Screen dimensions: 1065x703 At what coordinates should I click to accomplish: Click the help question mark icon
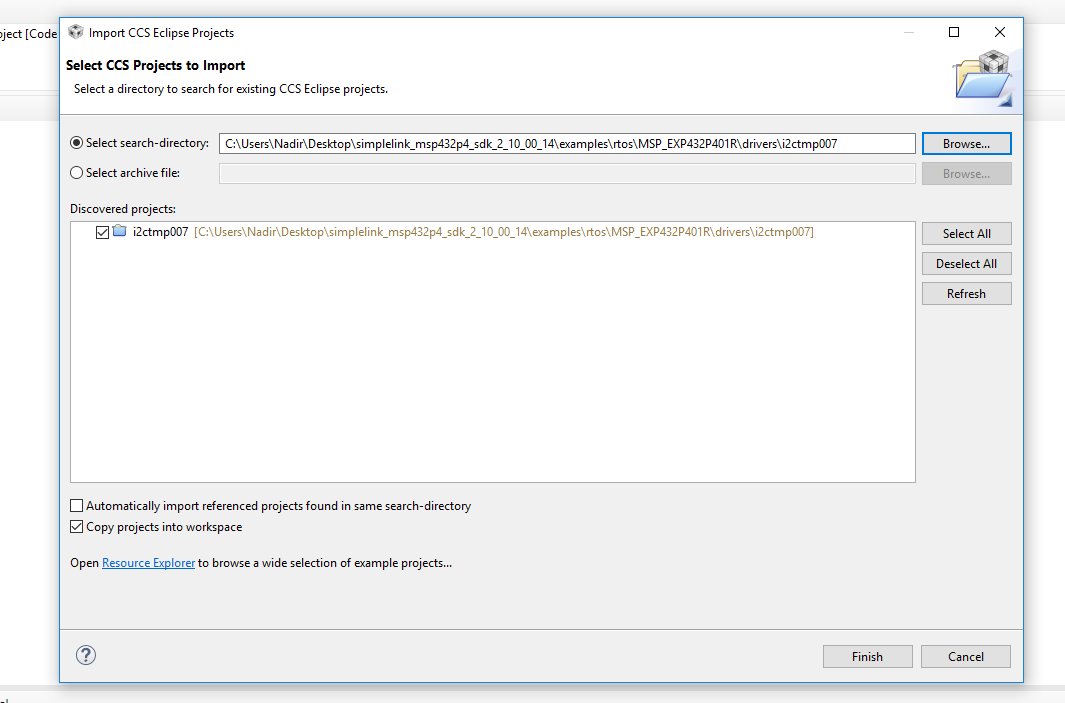click(x=86, y=655)
